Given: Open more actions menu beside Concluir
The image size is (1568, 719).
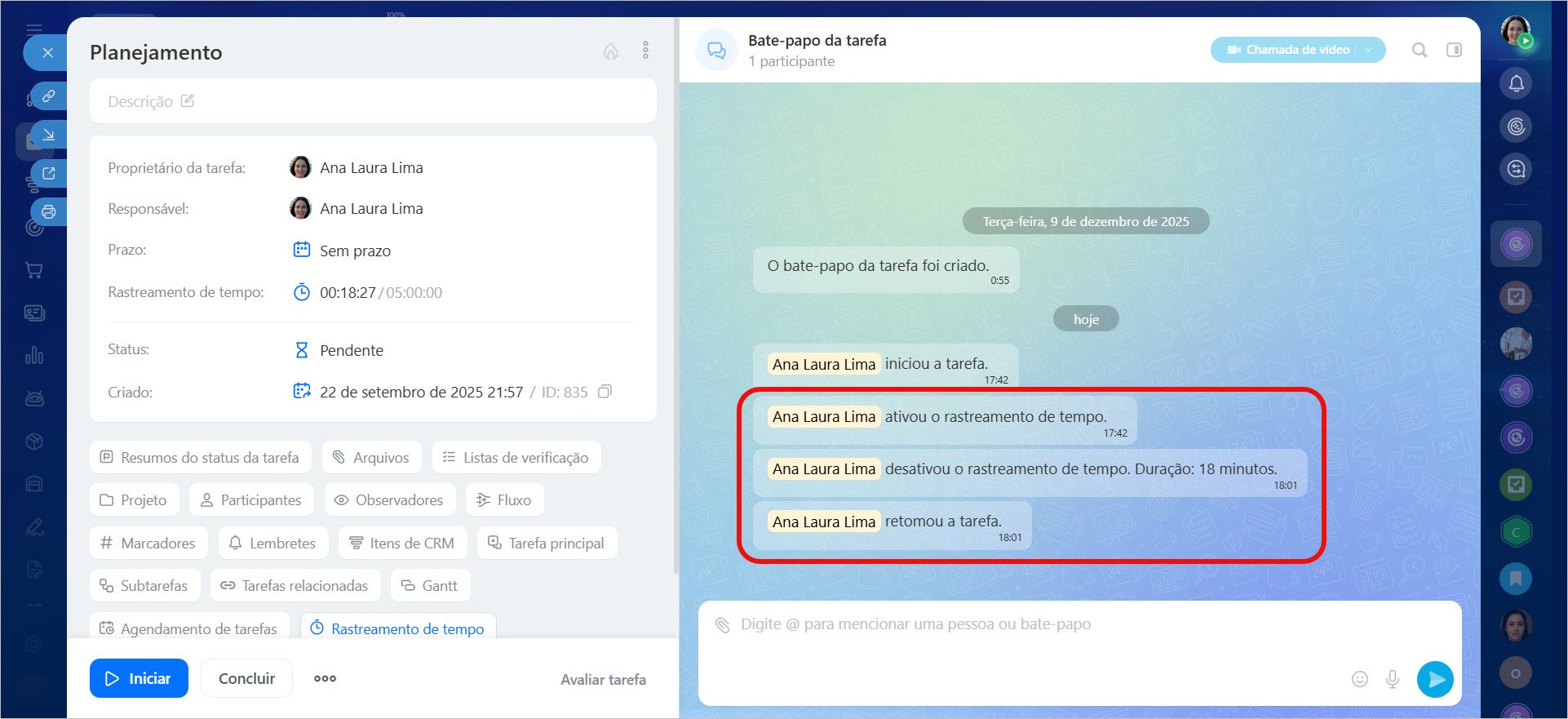Looking at the screenshot, I should point(325,678).
